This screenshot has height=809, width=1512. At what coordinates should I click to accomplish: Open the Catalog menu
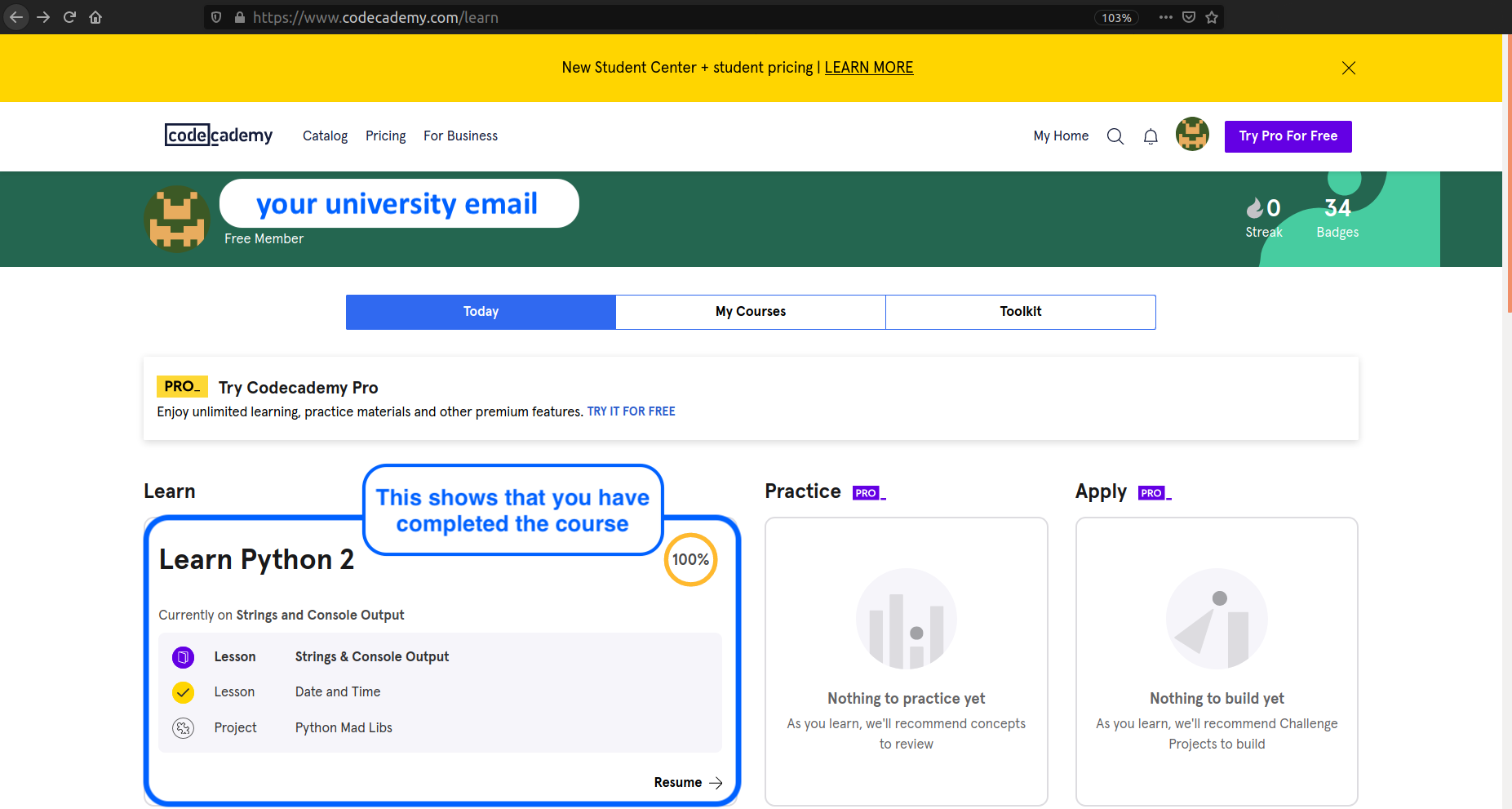coord(325,136)
